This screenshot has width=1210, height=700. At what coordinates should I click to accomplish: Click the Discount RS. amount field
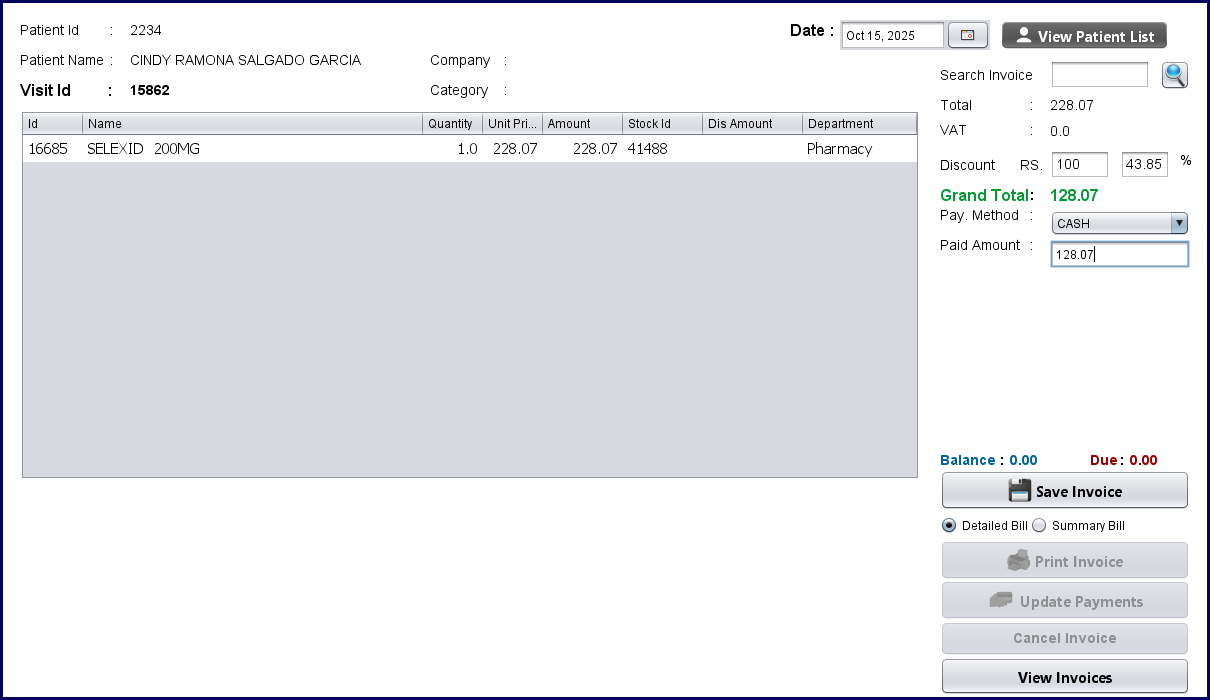click(x=1079, y=165)
